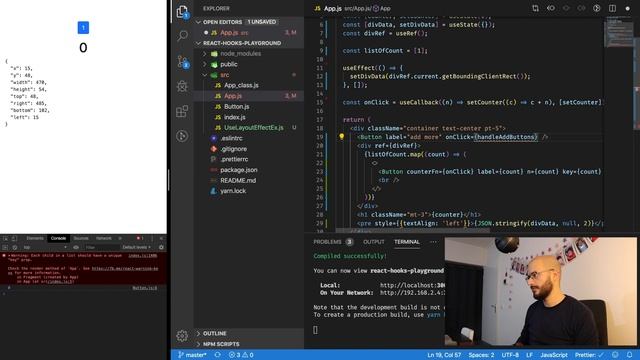Collapse the Open Editors section
This screenshot has width=640, height=360.
coord(249,22)
